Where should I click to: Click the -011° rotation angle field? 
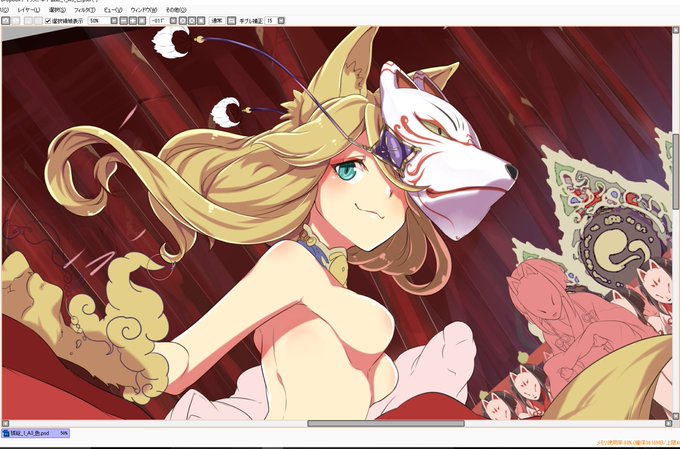[x=160, y=20]
